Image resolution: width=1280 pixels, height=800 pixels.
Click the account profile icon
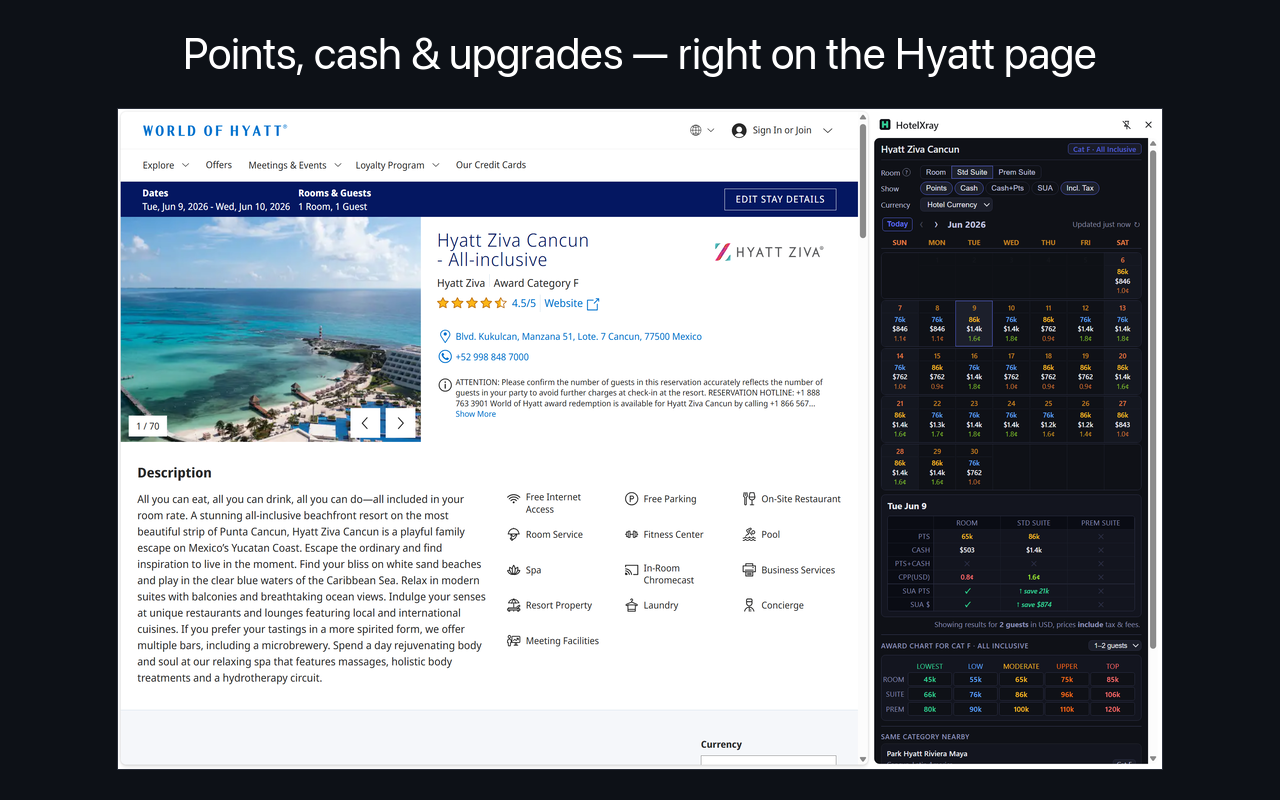pos(739,130)
